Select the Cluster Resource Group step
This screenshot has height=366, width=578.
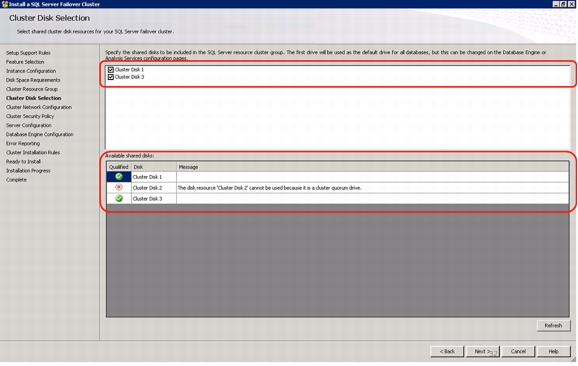32,89
